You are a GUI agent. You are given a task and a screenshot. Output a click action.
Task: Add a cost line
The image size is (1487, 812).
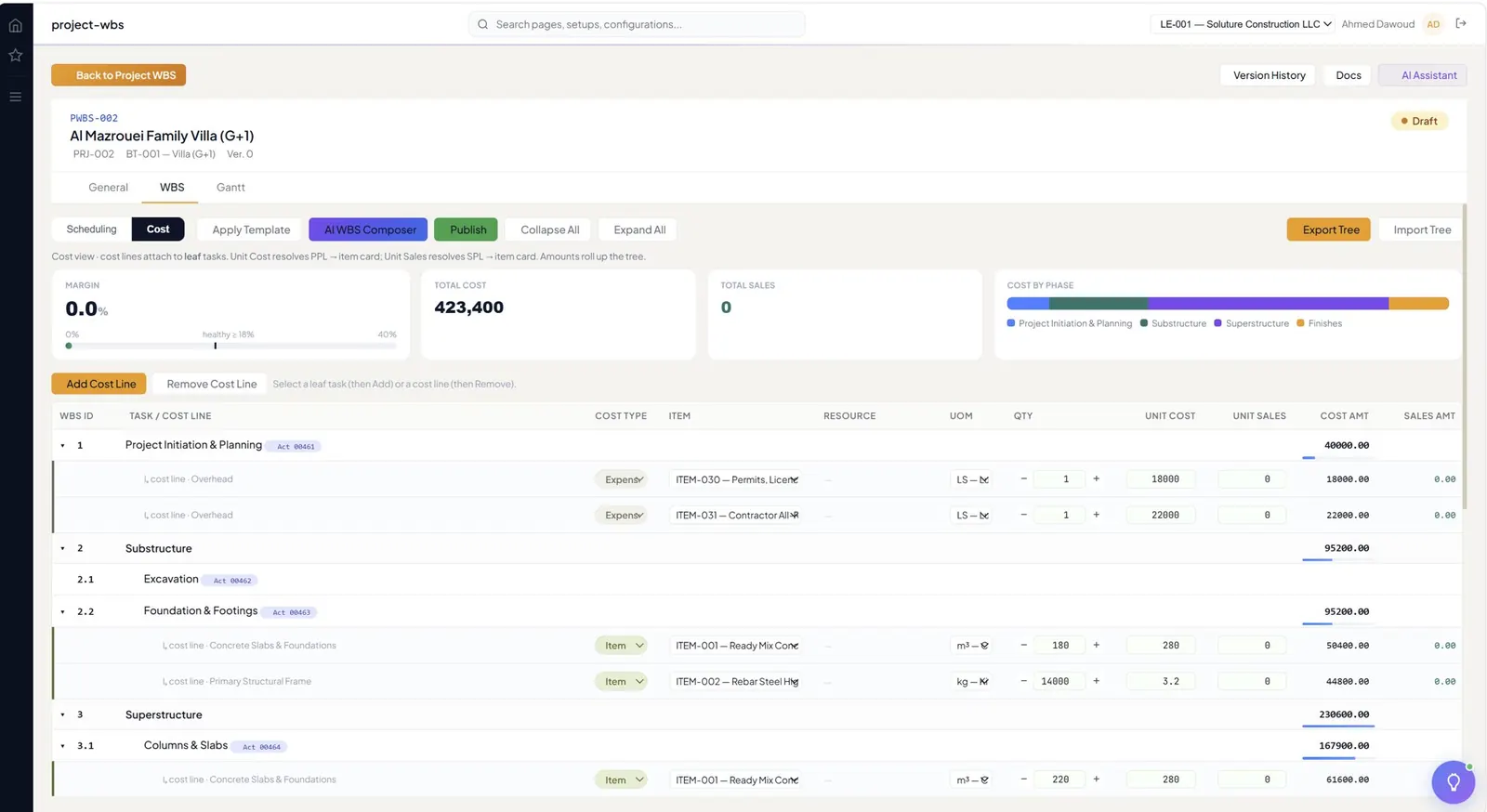tap(100, 384)
